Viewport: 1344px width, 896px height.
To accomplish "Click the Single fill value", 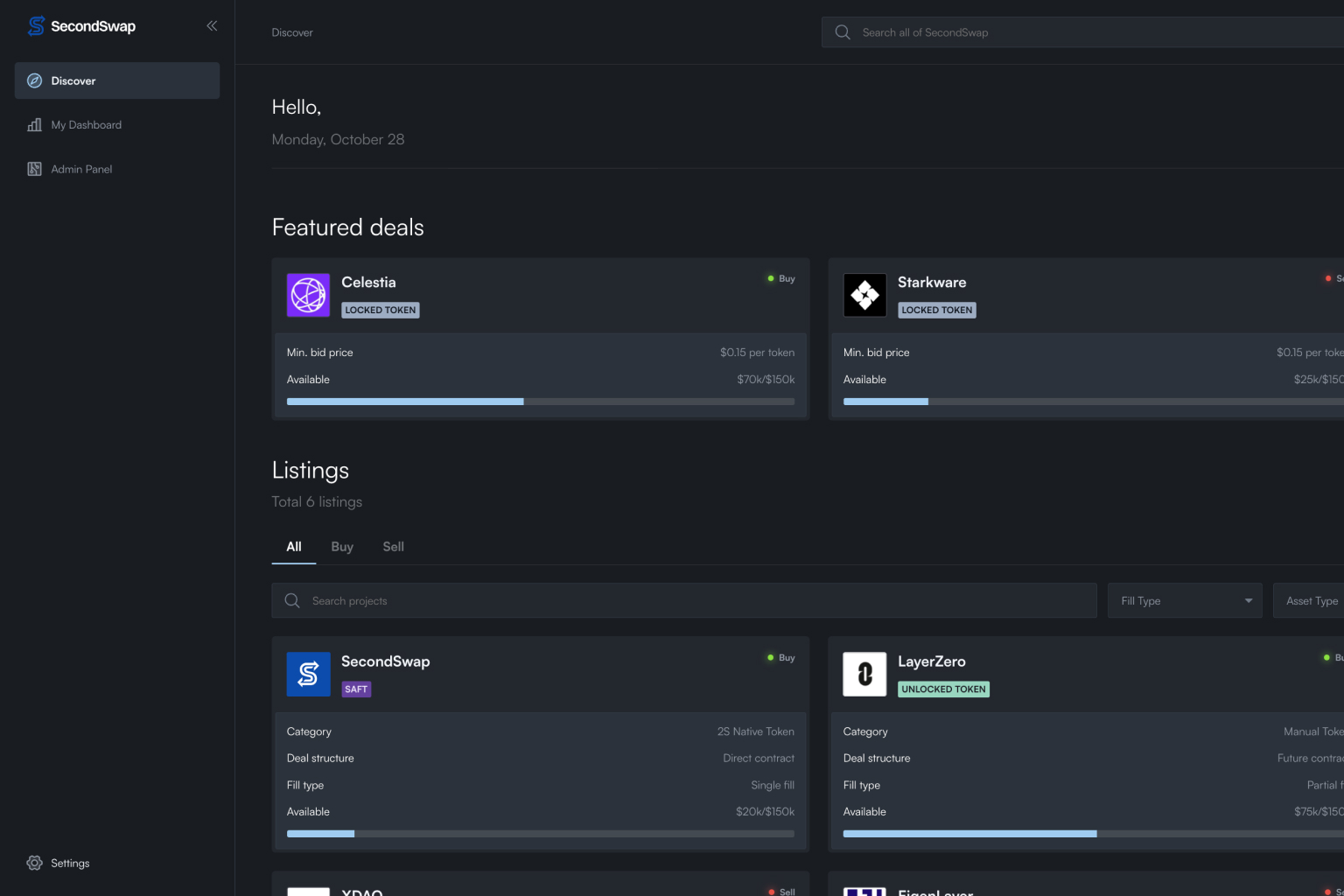I will click(773, 786).
